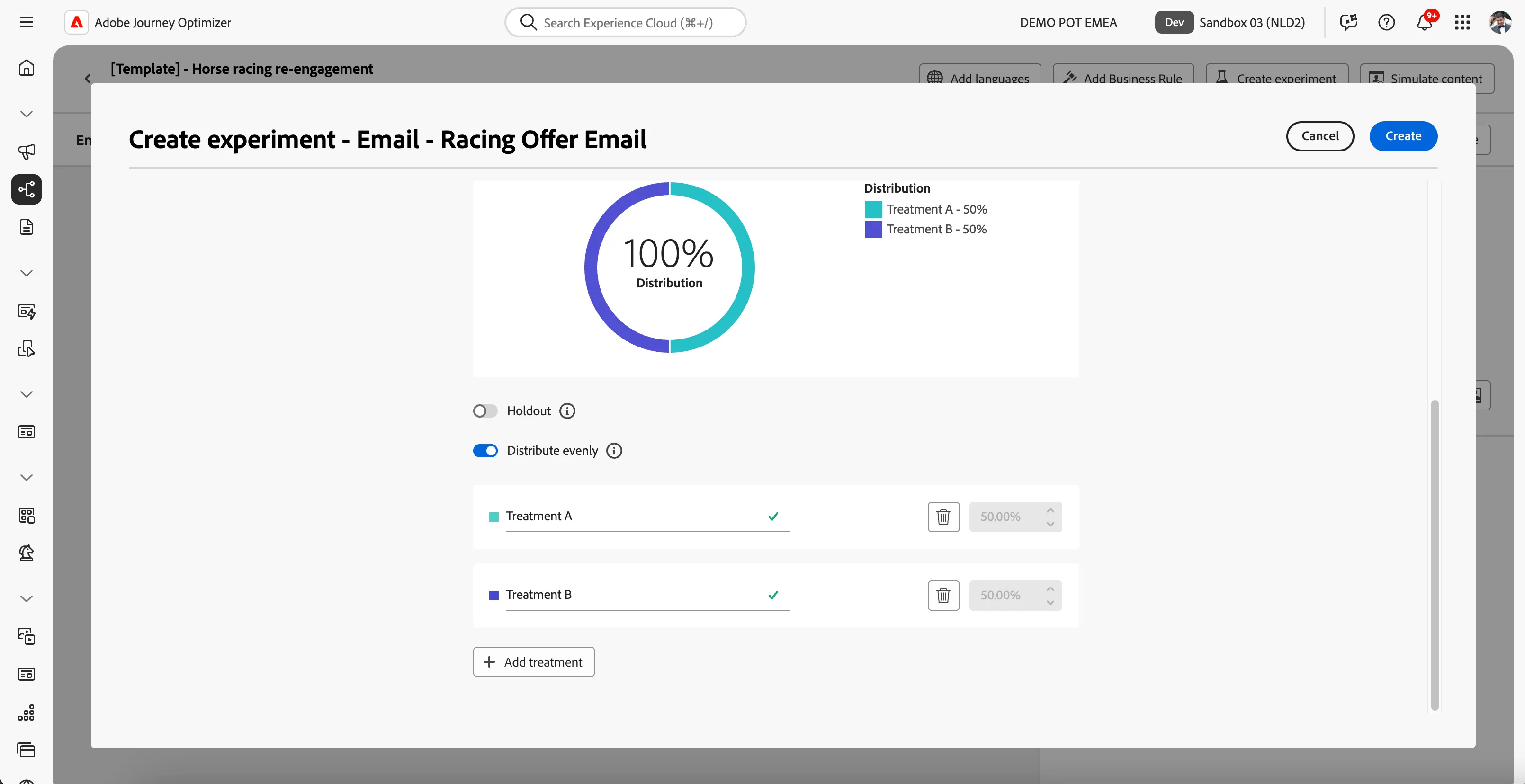Open the analytics dots icon in sidebar
The height and width of the screenshot is (784, 1525).
[26, 713]
